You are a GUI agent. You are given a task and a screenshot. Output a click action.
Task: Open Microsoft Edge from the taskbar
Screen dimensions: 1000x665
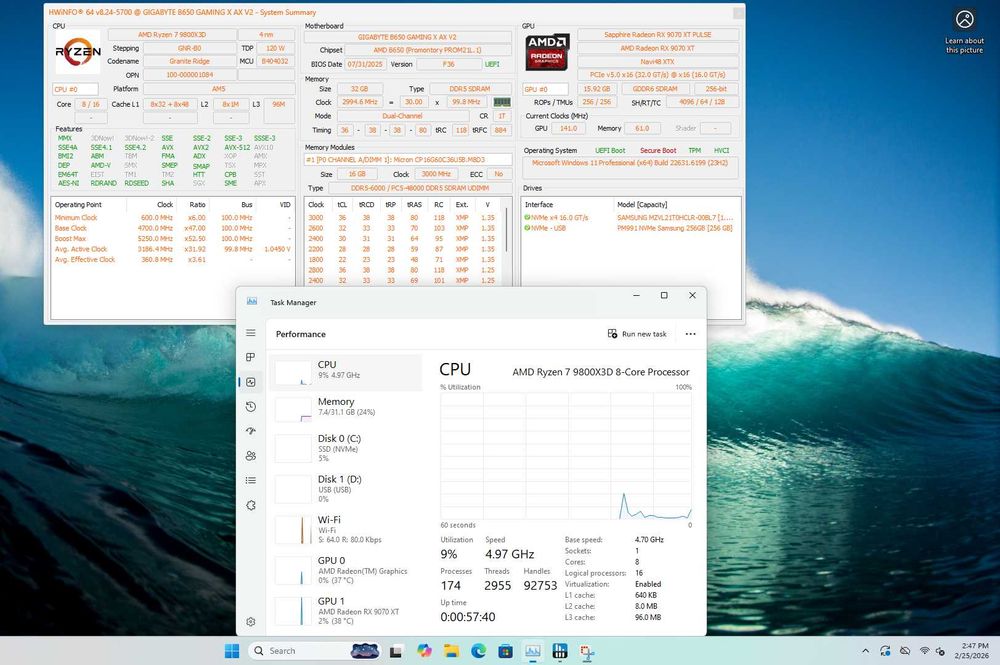478,651
